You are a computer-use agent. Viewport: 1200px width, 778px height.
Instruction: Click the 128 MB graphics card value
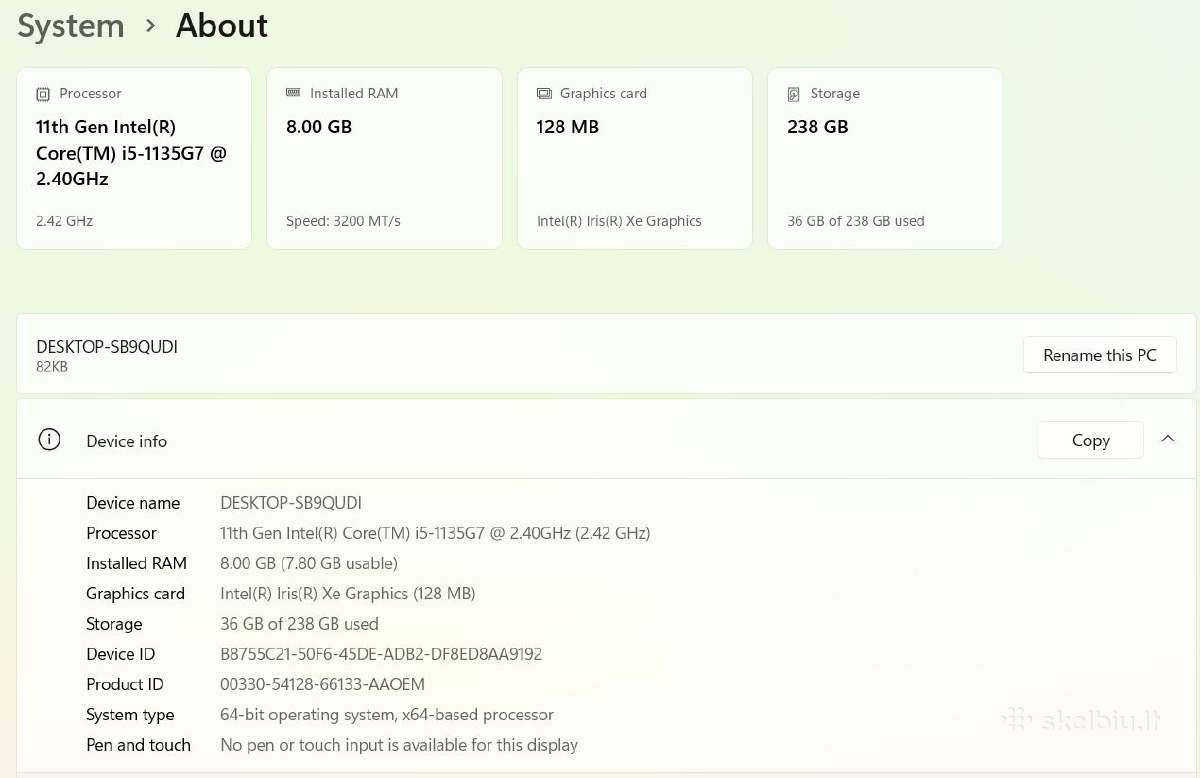(568, 127)
